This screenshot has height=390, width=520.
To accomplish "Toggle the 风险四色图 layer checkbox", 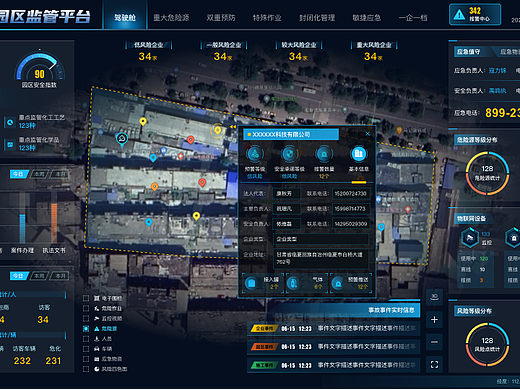I will click(x=86, y=369).
